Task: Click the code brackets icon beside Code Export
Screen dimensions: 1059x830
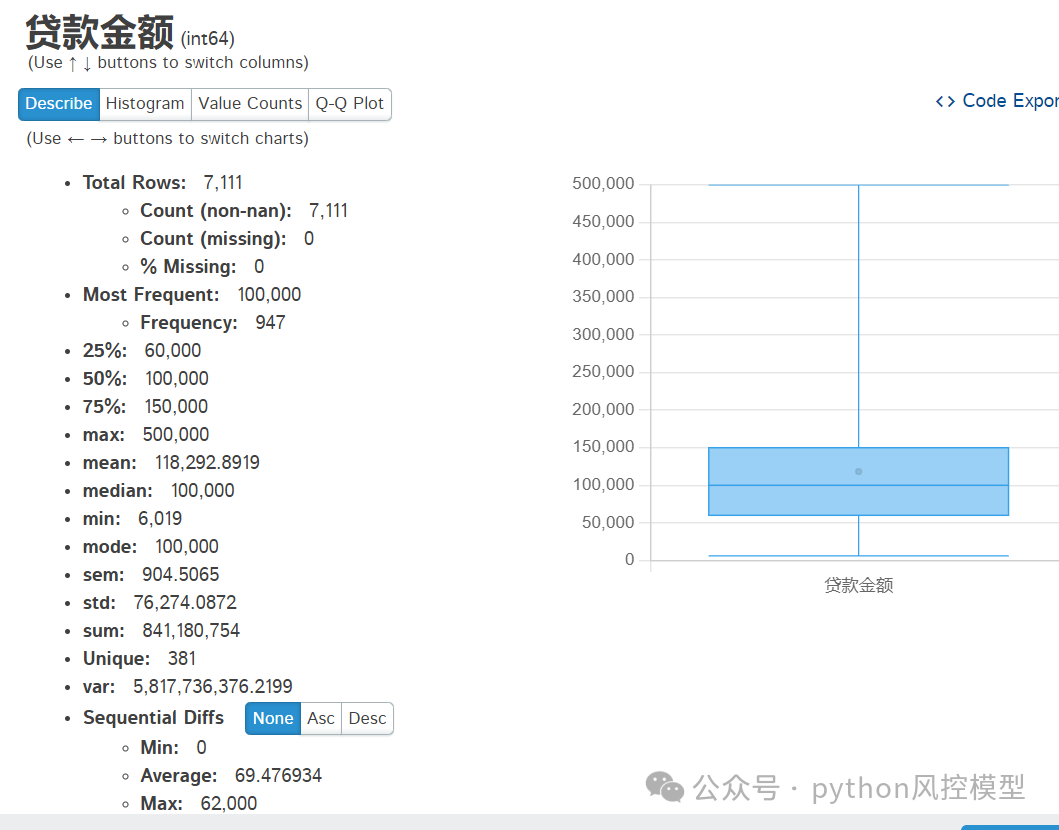Action: [x=945, y=101]
